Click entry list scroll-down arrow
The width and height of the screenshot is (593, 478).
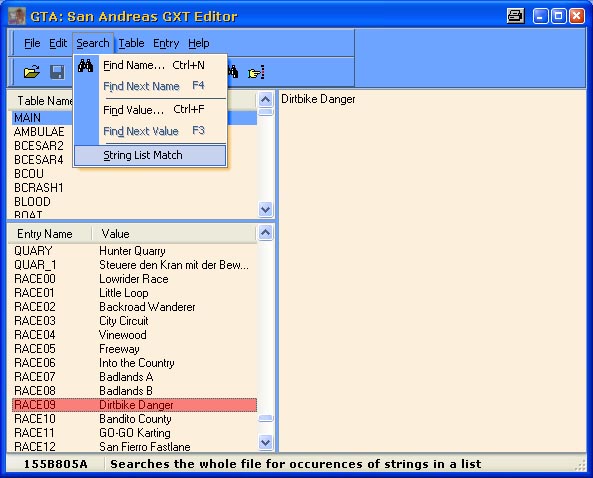pos(265,442)
